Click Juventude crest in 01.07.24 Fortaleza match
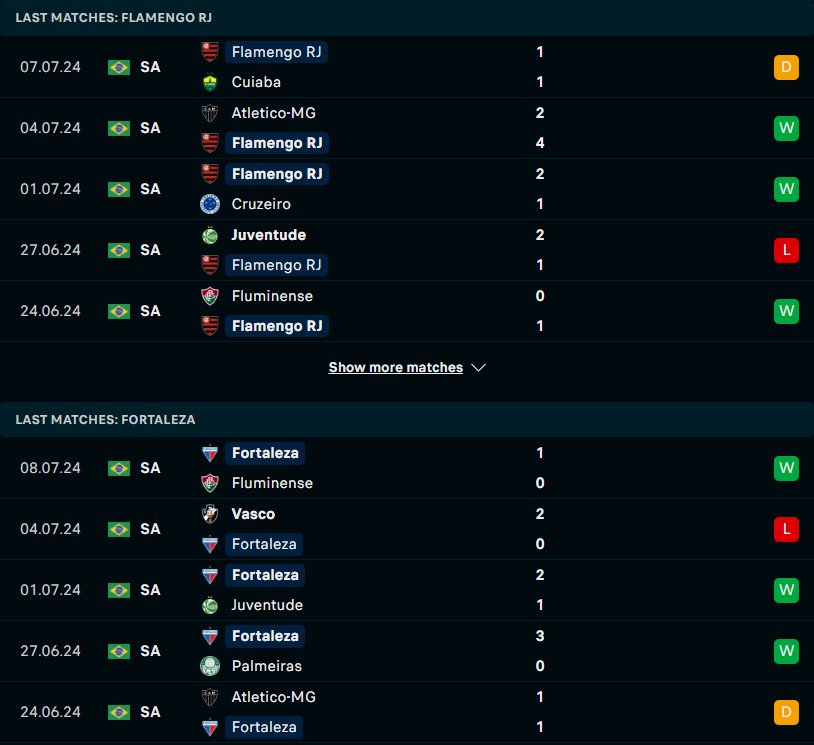This screenshot has height=745, width=814. (x=210, y=605)
